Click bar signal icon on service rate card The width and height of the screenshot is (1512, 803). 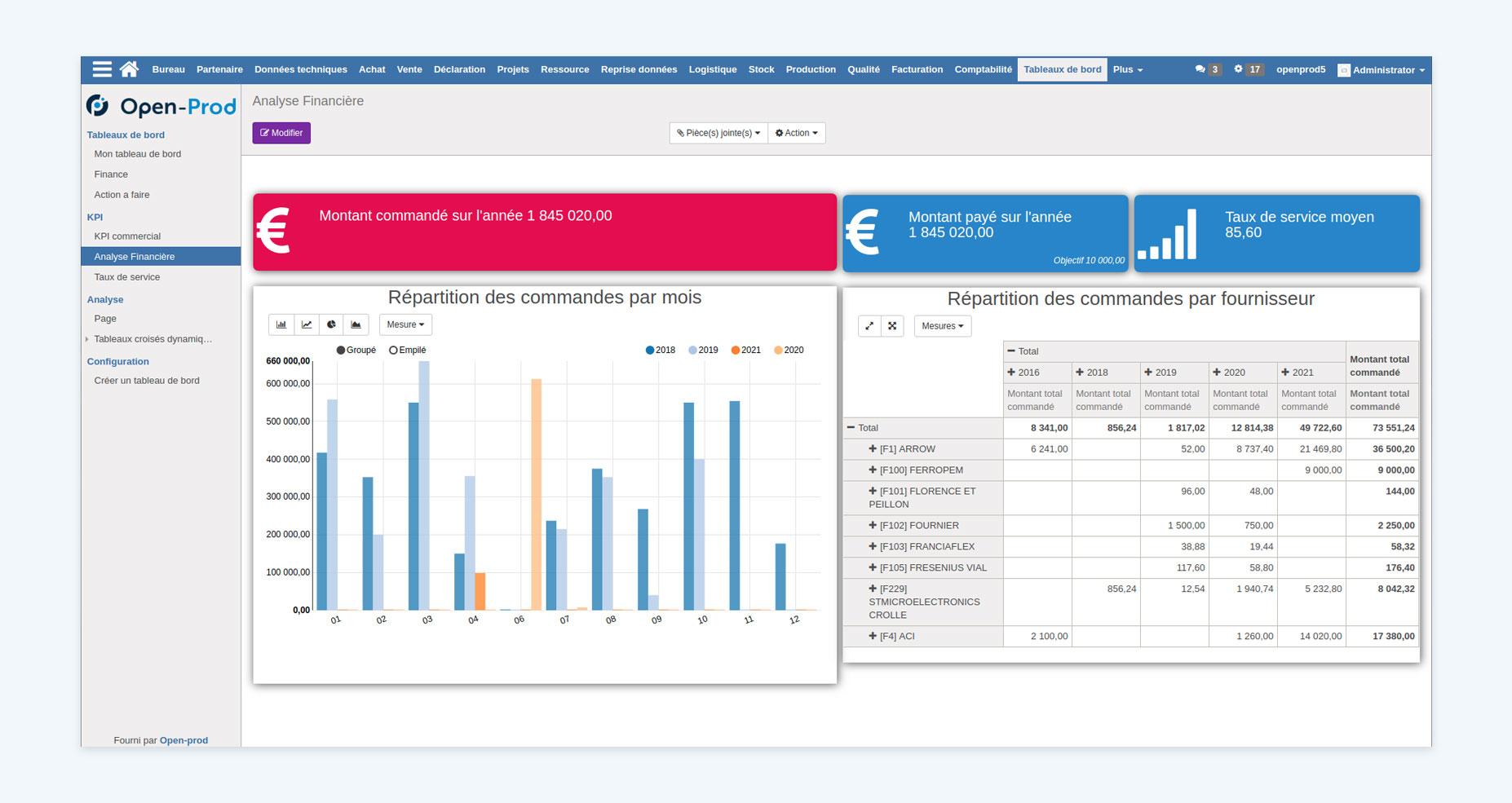click(x=1167, y=234)
